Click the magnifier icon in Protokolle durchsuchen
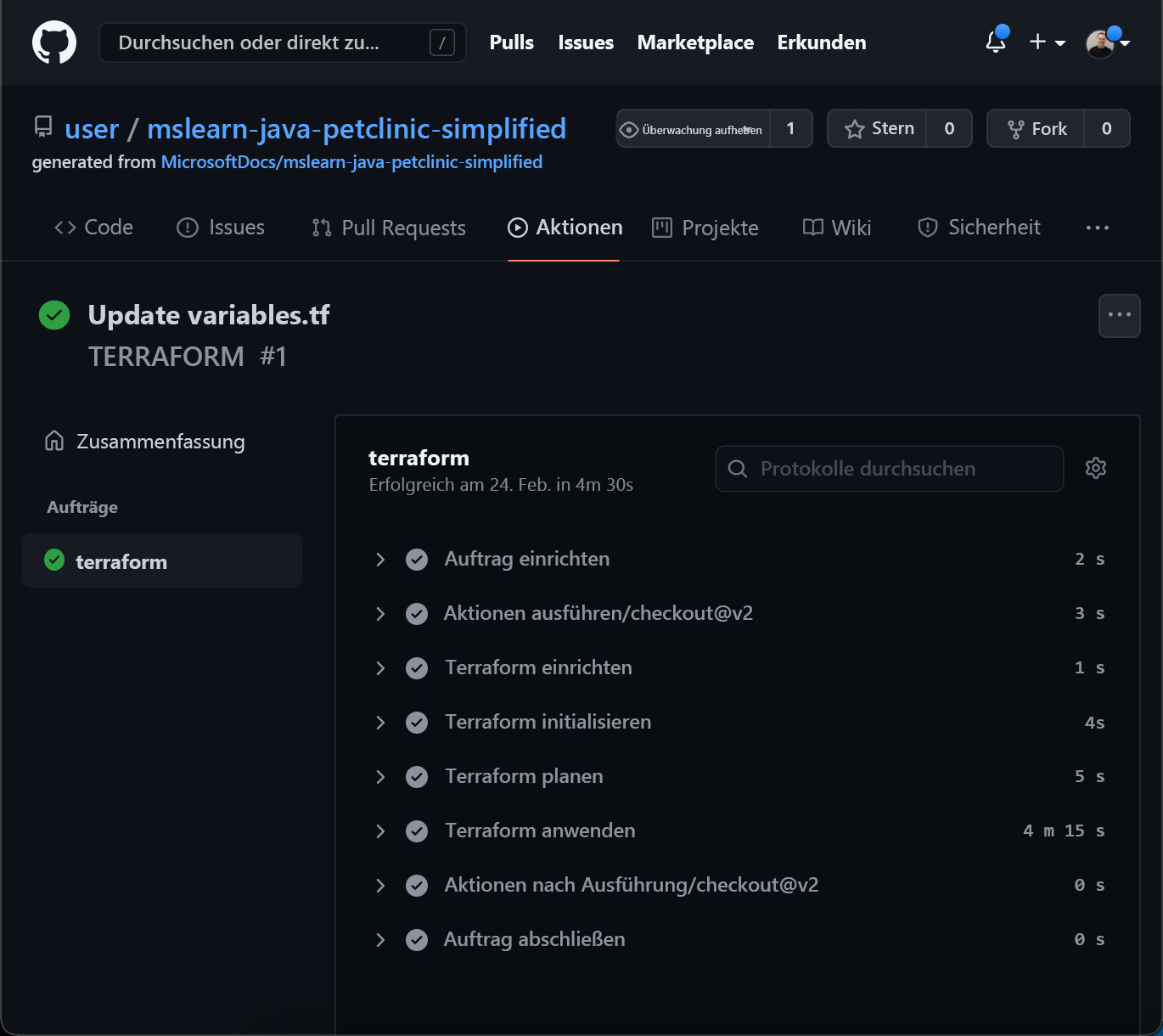Viewport: 1163px width, 1036px height. [738, 469]
